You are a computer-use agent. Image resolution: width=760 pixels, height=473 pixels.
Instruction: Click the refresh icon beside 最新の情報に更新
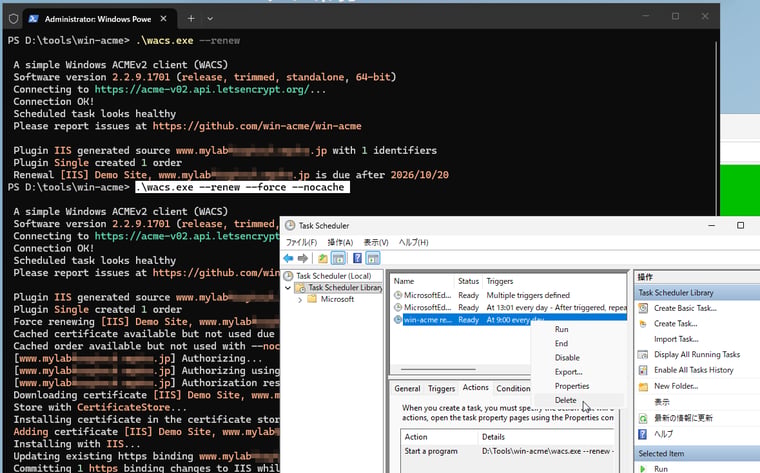[x=643, y=418]
